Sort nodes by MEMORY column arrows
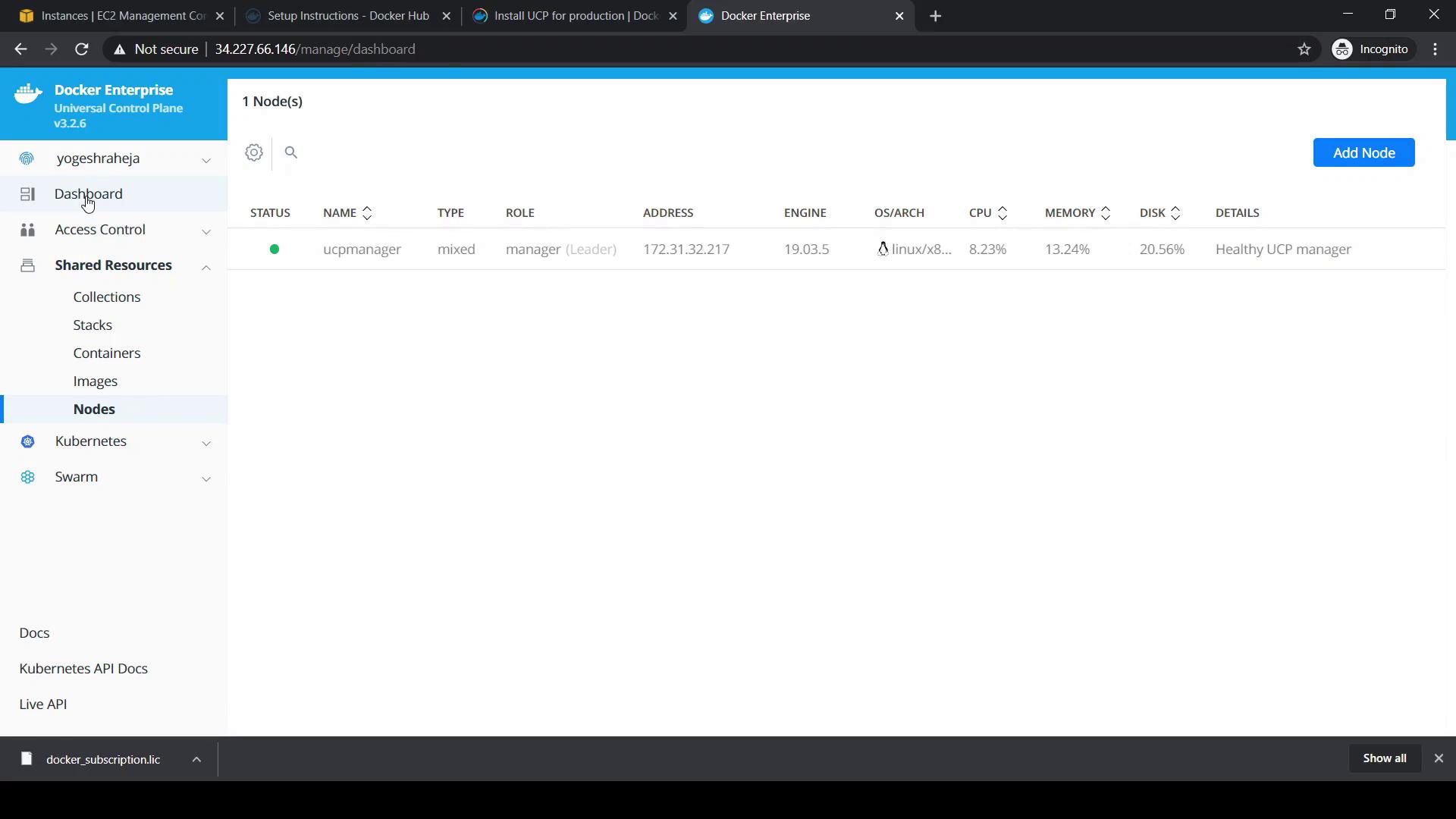This screenshot has height=819, width=1456. coord(1105,213)
